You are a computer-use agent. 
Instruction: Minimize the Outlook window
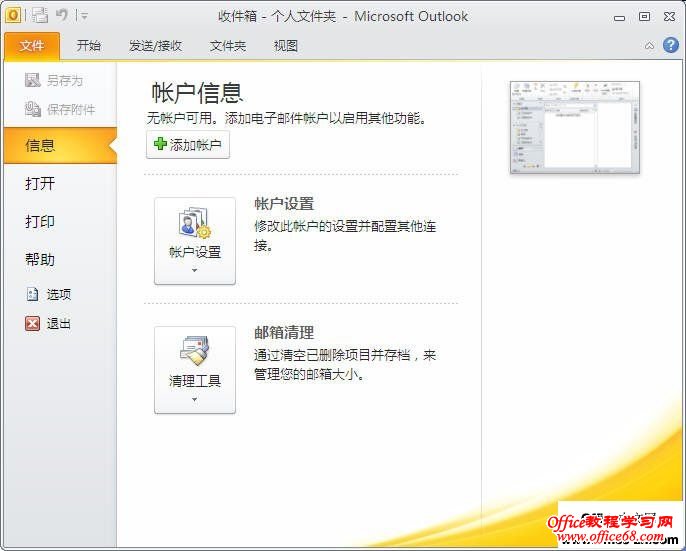click(x=620, y=18)
